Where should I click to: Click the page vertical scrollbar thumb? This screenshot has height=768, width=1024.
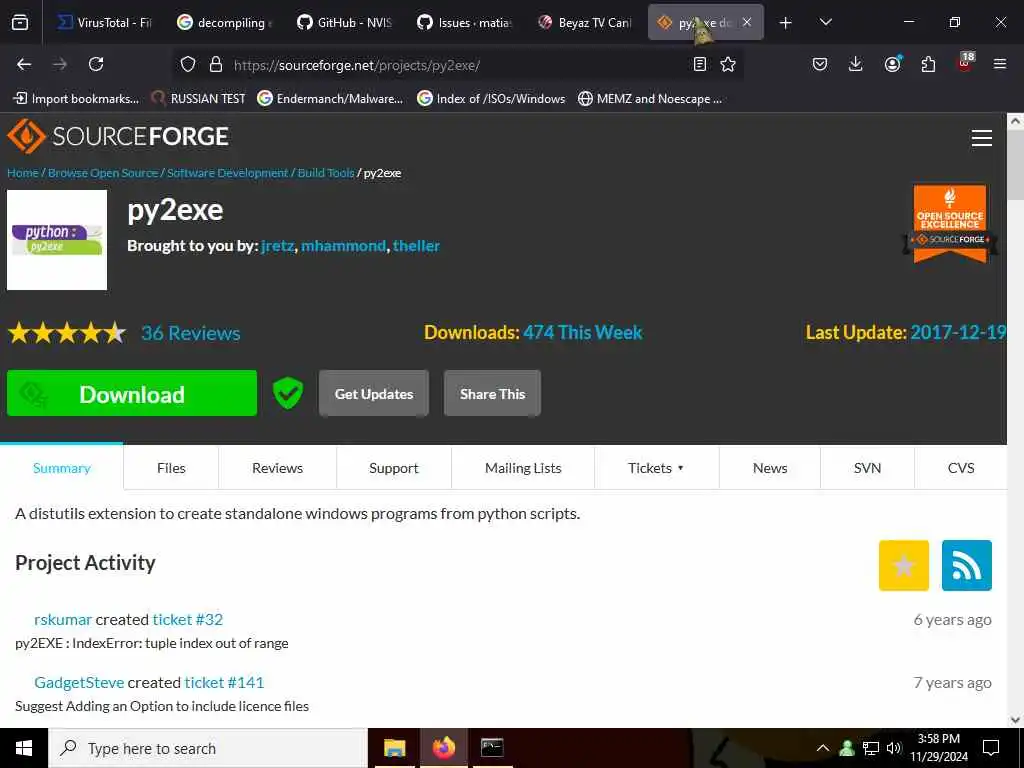[x=1015, y=163]
